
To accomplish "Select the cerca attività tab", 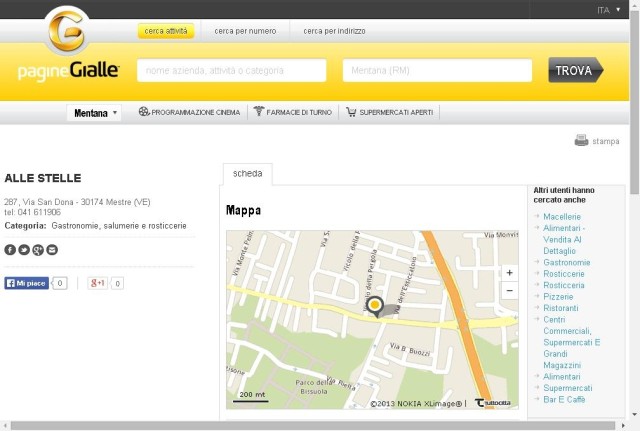I will (x=166, y=31).
